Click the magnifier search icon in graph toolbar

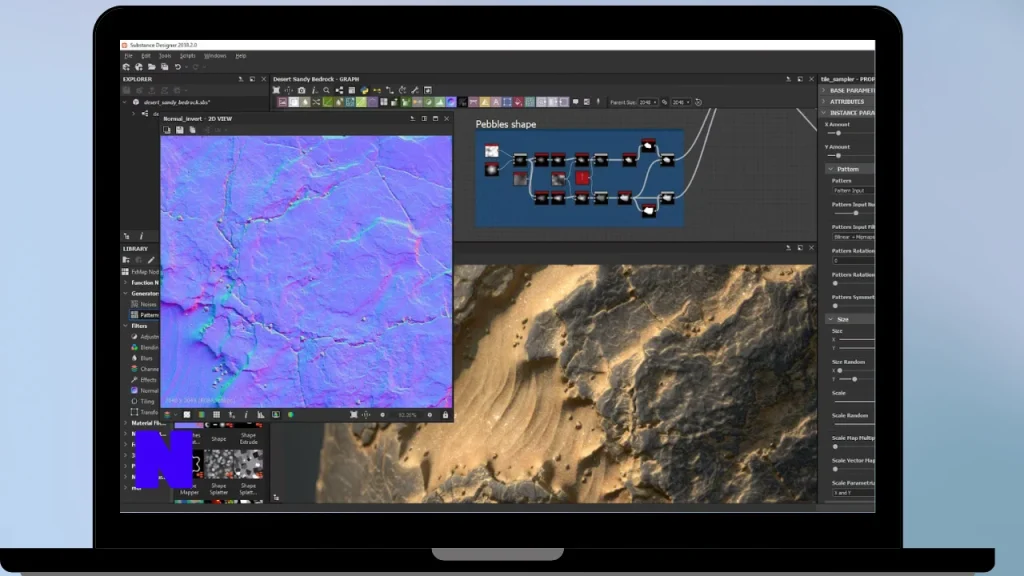point(327,90)
